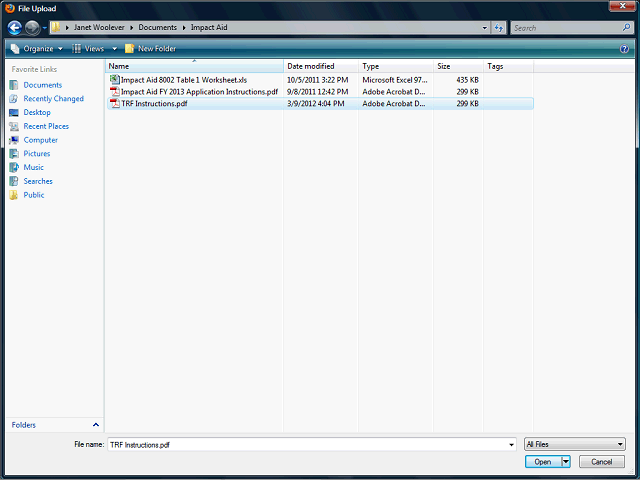Image resolution: width=640 pixels, height=480 pixels.
Task: Click the 3/9/2012 4:04 PM date cell
Action: tap(316, 104)
